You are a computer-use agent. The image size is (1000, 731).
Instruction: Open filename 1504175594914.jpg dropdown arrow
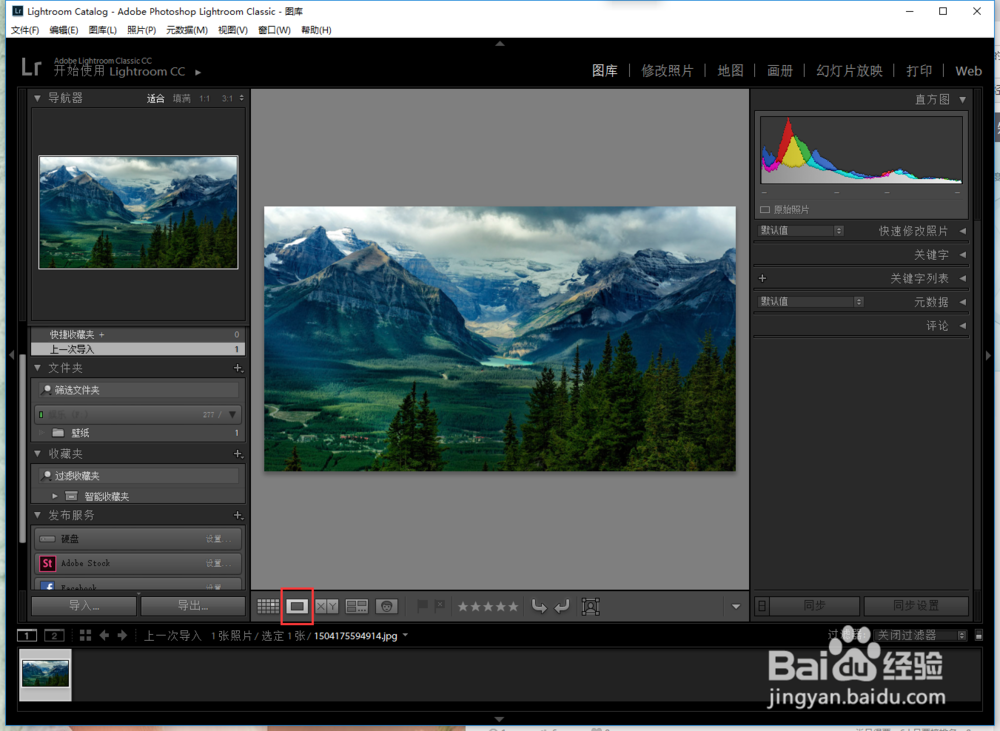tap(406, 635)
